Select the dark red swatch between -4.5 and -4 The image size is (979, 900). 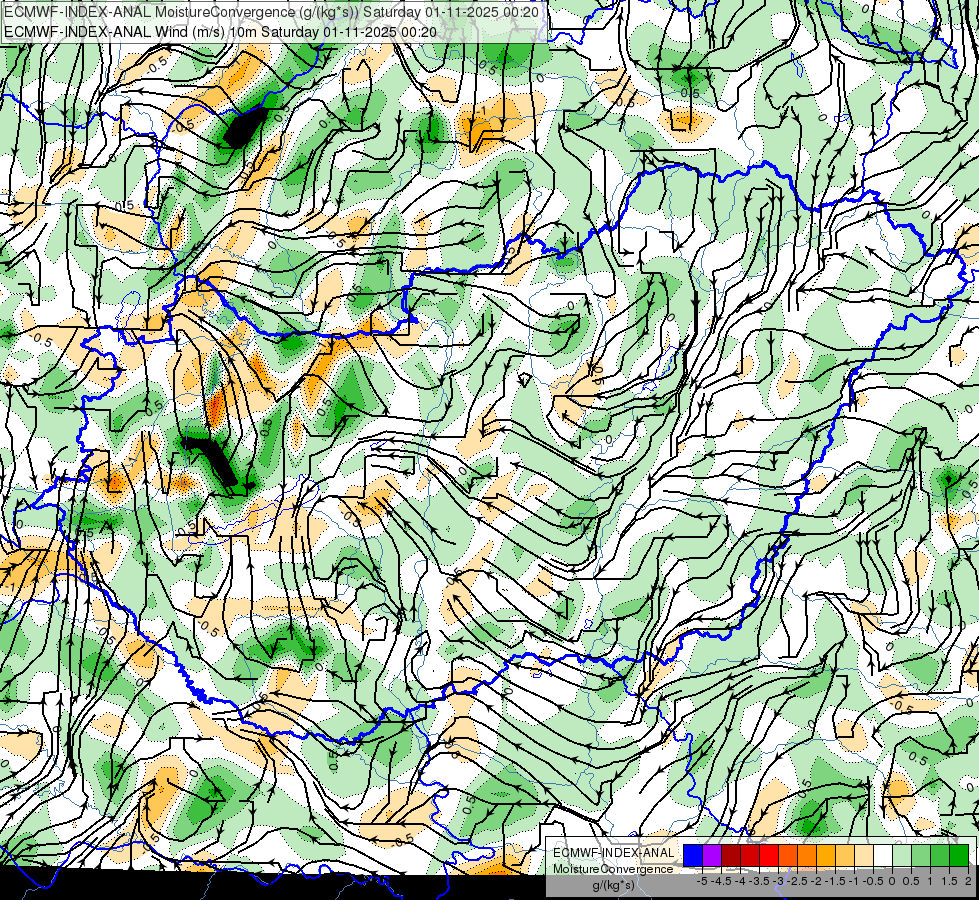coord(731,856)
